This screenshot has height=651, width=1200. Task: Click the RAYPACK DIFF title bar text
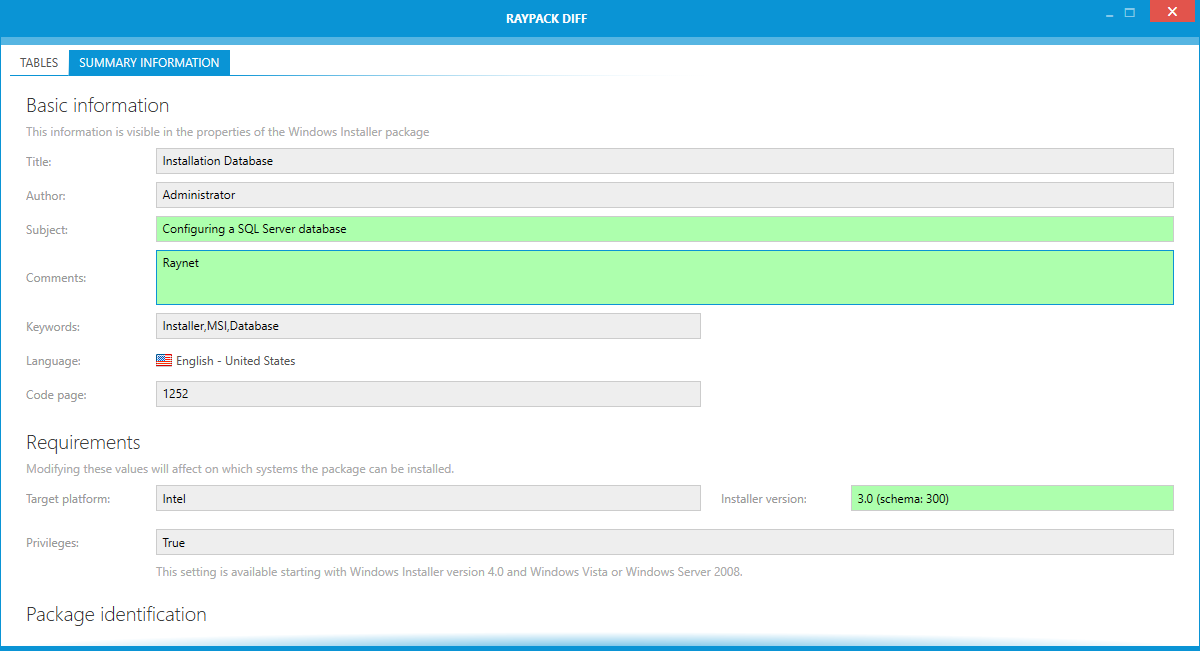(546, 19)
